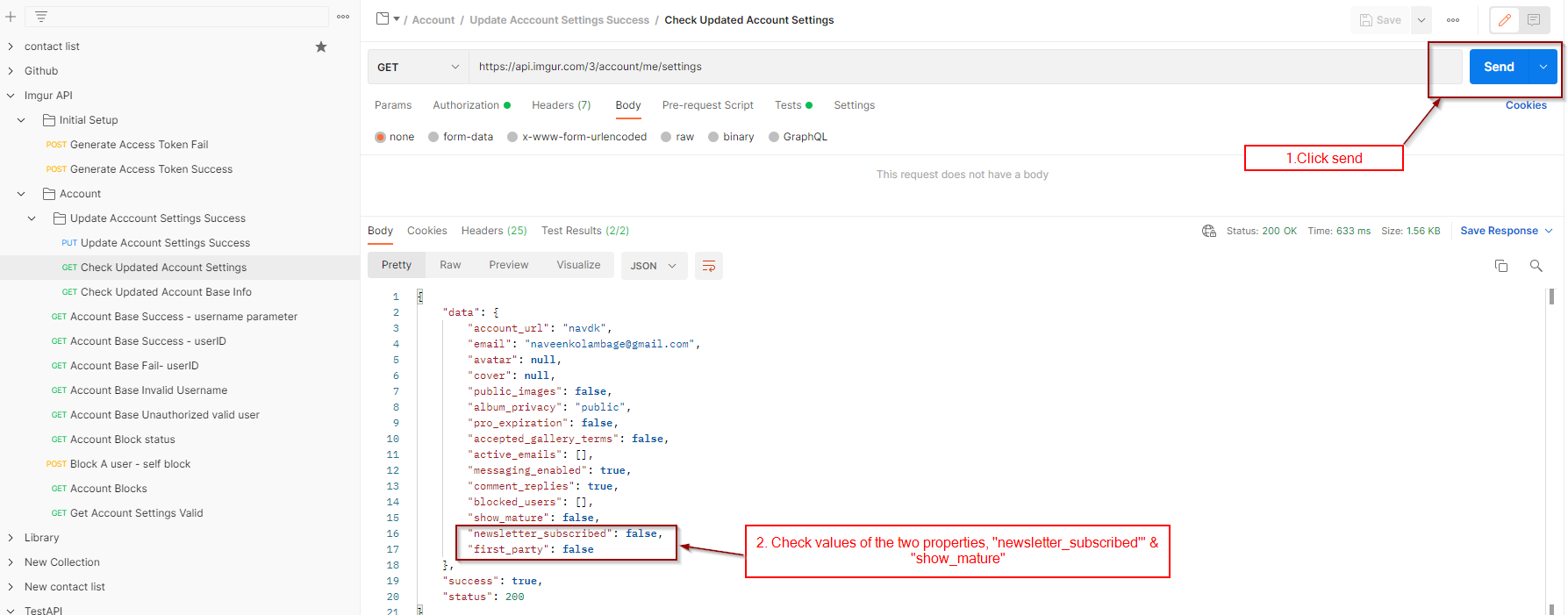Image resolution: width=1568 pixels, height=615 pixels.
Task: Click the wrap lines icon in response toolbar
Action: pos(709,266)
